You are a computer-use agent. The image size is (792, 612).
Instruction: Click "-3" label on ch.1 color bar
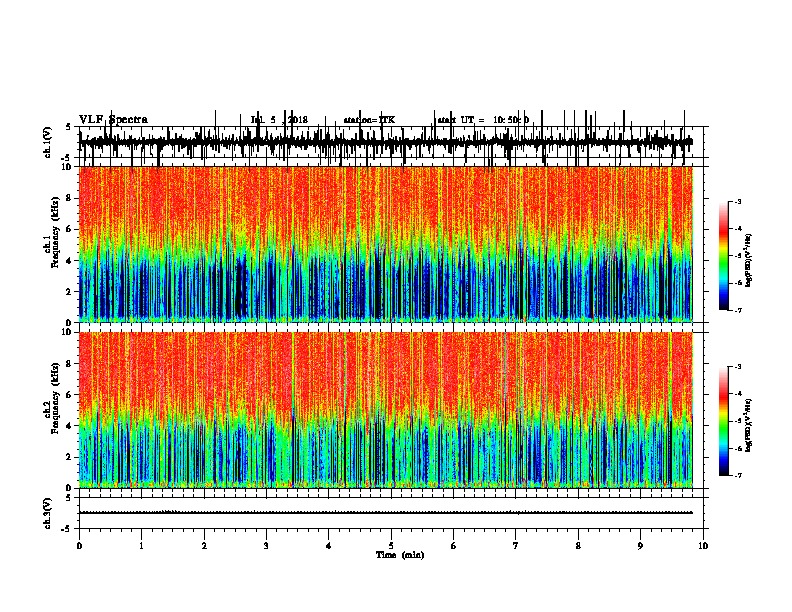[738, 202]
